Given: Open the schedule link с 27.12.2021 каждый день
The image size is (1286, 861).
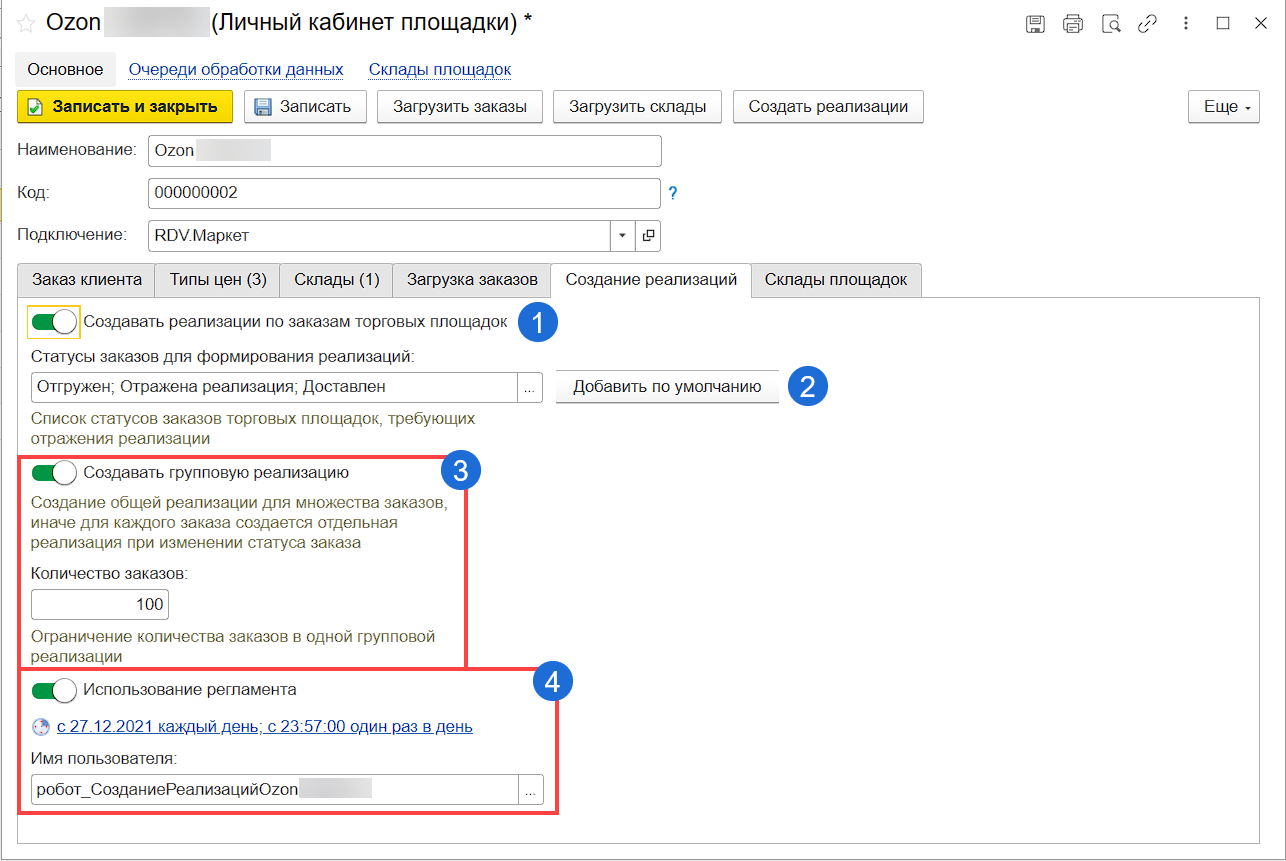Looking at the screenshot, I should coord(265,727).
